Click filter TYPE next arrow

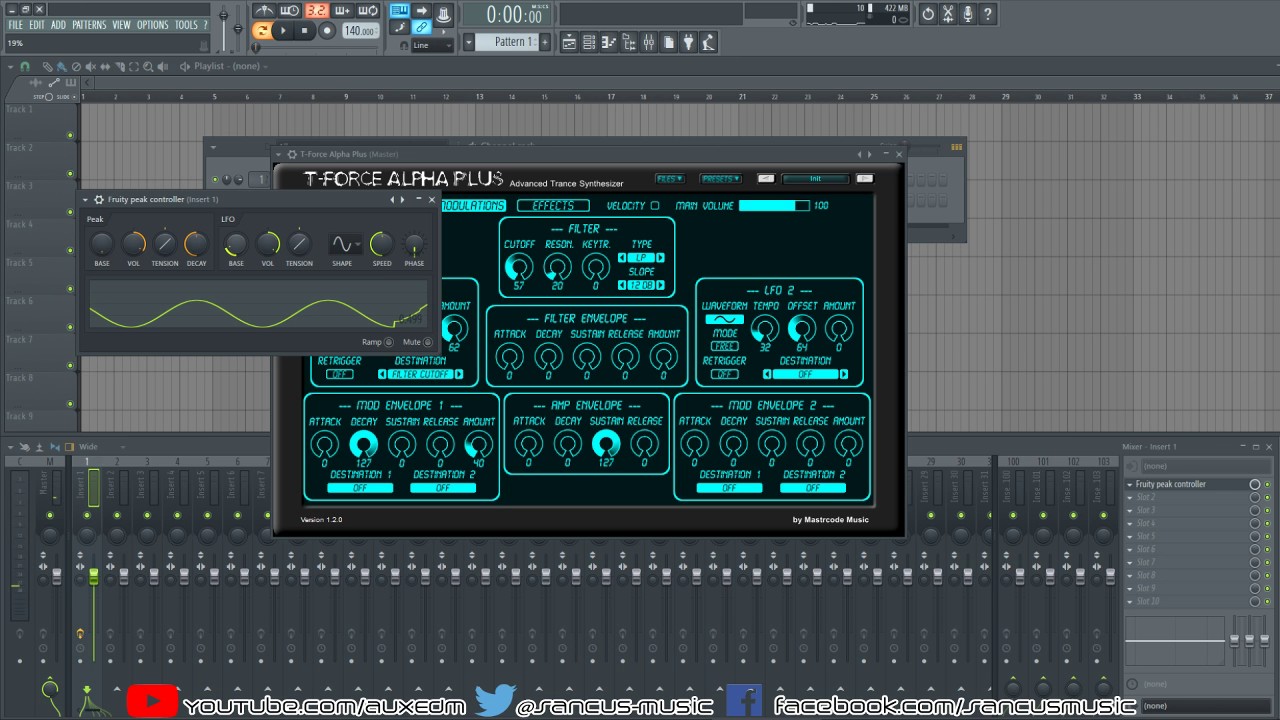(x=660, y=258)
